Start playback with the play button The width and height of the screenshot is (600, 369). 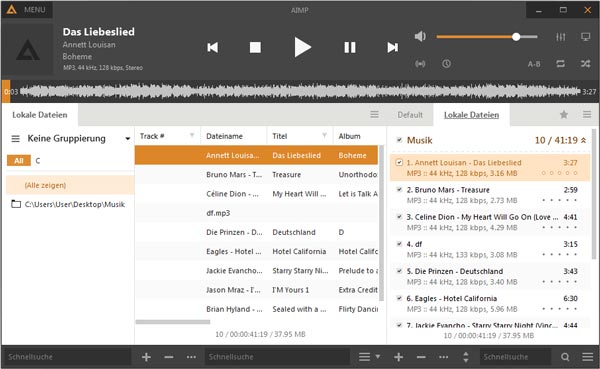pyautogui.click(x=303, y=47)
